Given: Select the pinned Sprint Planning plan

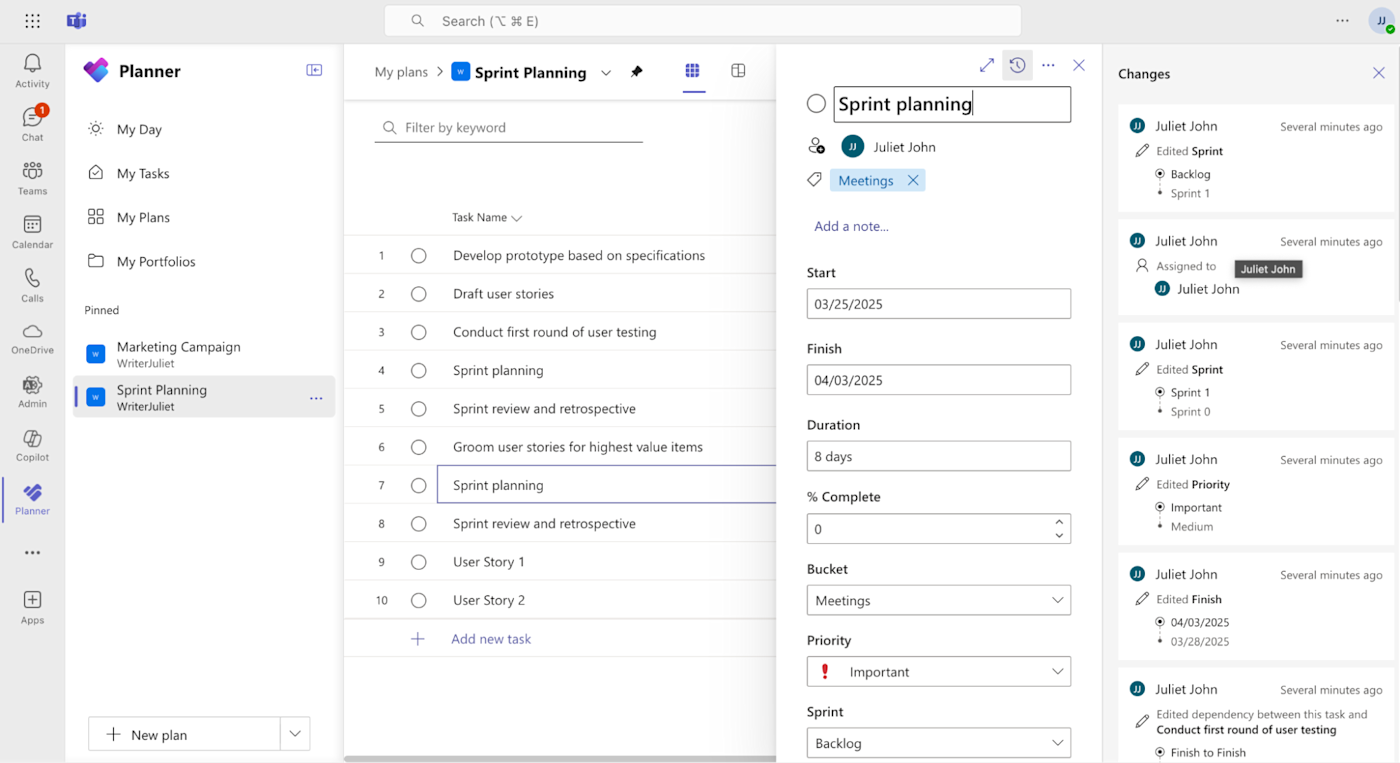Looking at the screenshot, I should pos(204,397).
